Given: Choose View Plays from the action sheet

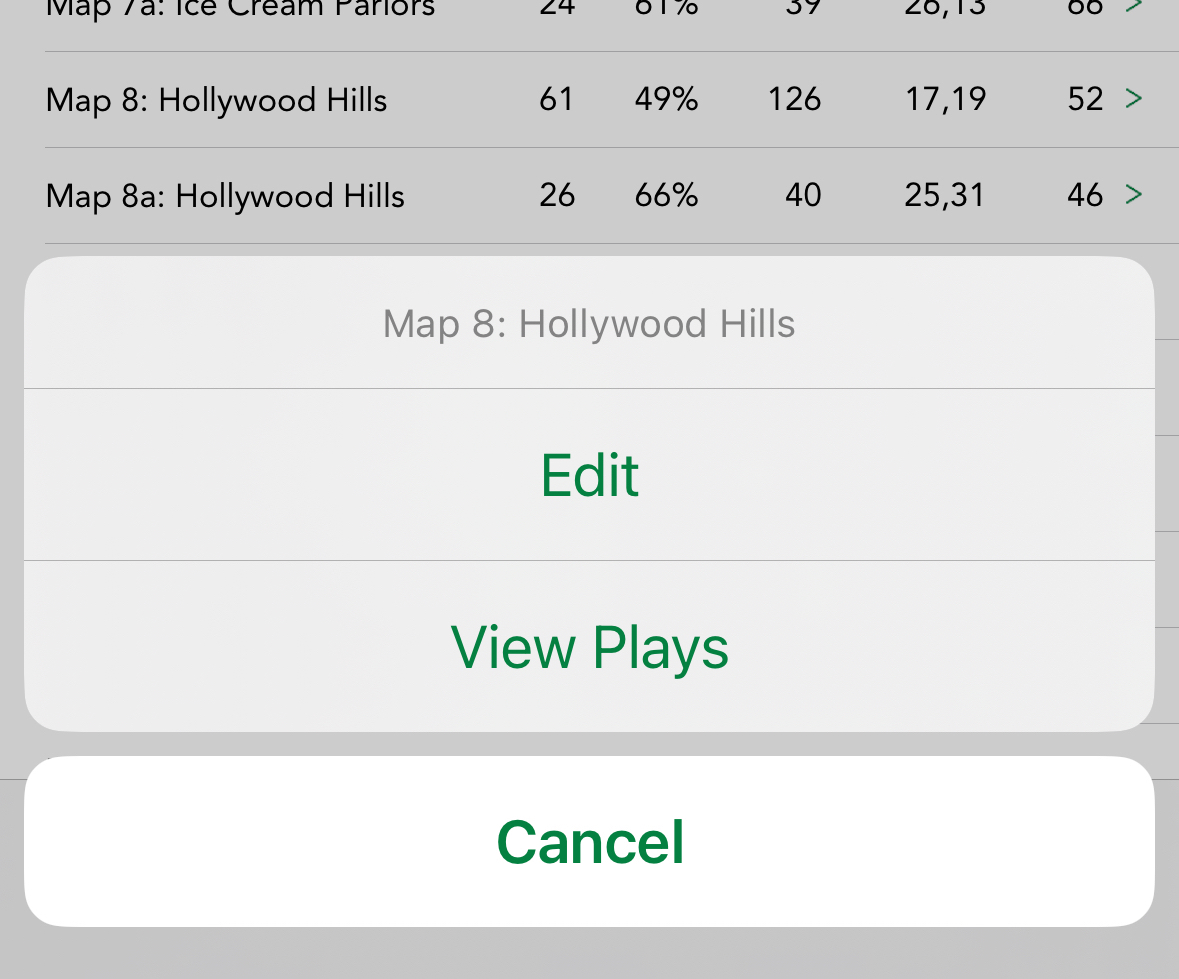Looking at the screenshot, I should (589, 647).
